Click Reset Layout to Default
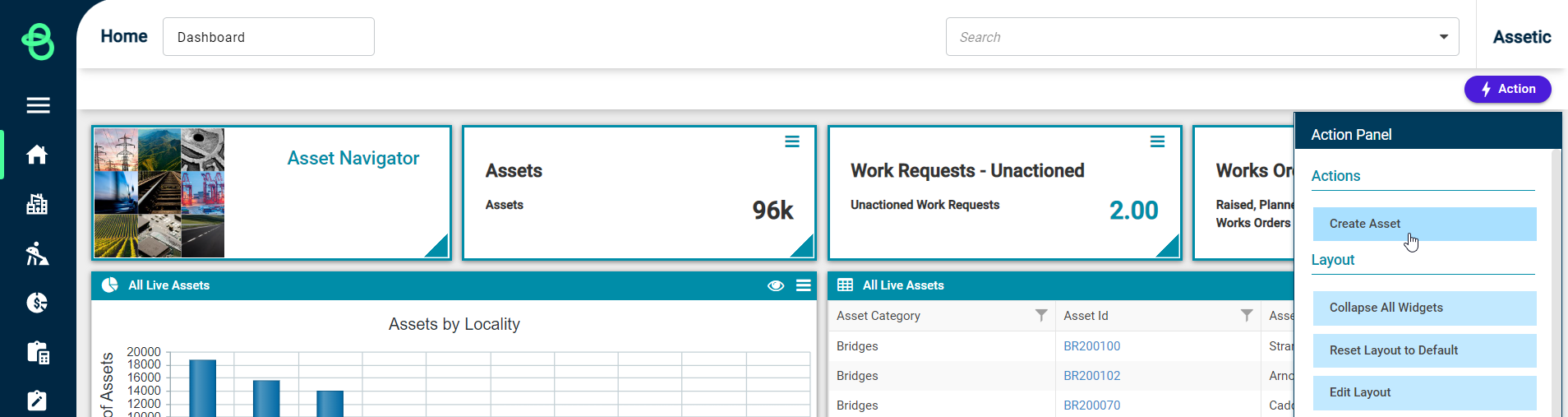Image resolution: width=1568 pixels, height=417 pixels. pos(1424,350)
